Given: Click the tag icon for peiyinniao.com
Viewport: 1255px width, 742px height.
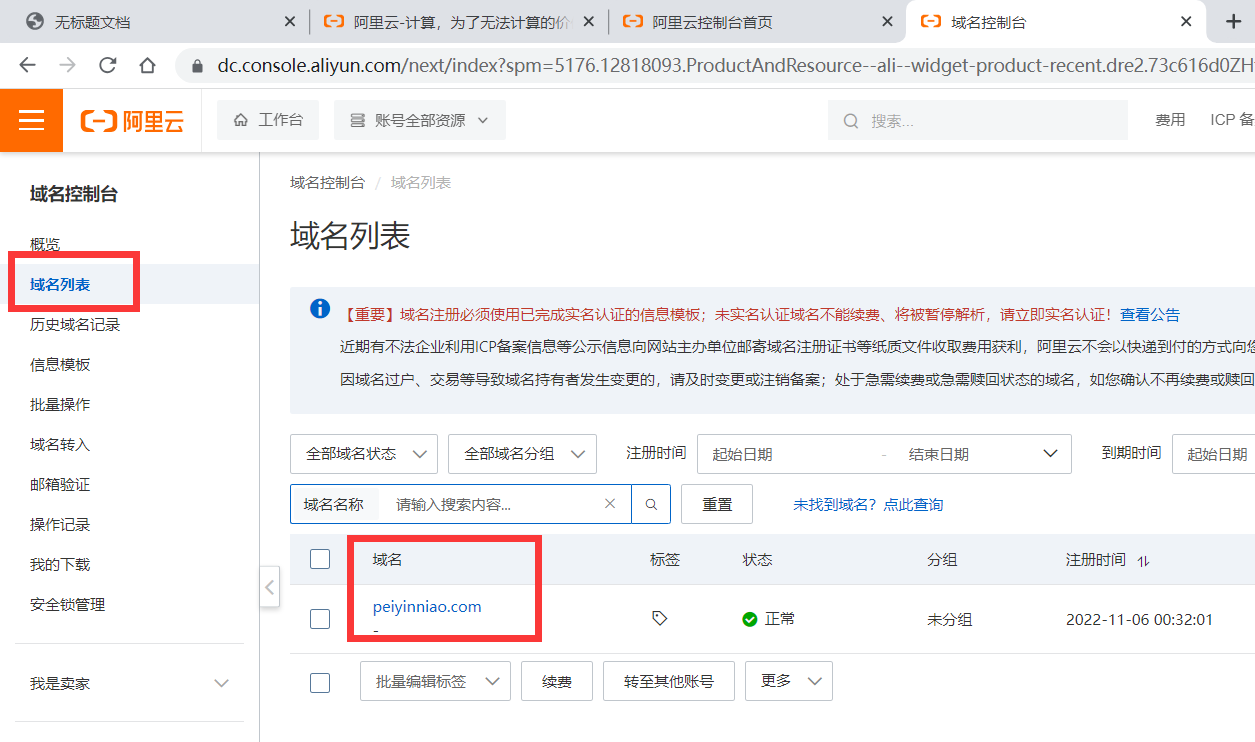Looking at the screenshot, I should pos(659,618).
